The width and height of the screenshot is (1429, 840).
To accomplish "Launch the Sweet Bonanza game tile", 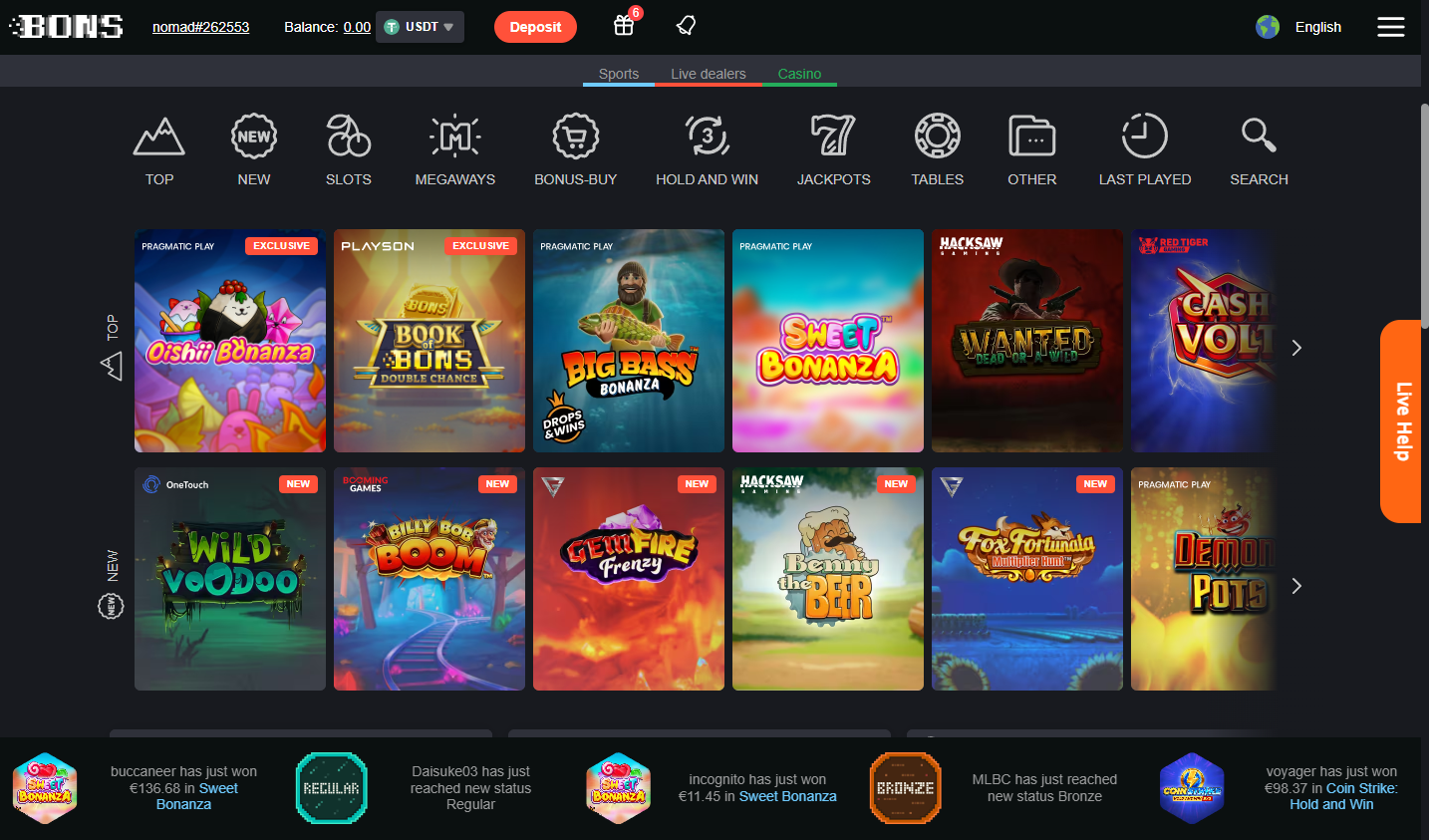I will [x=828, y=341].
